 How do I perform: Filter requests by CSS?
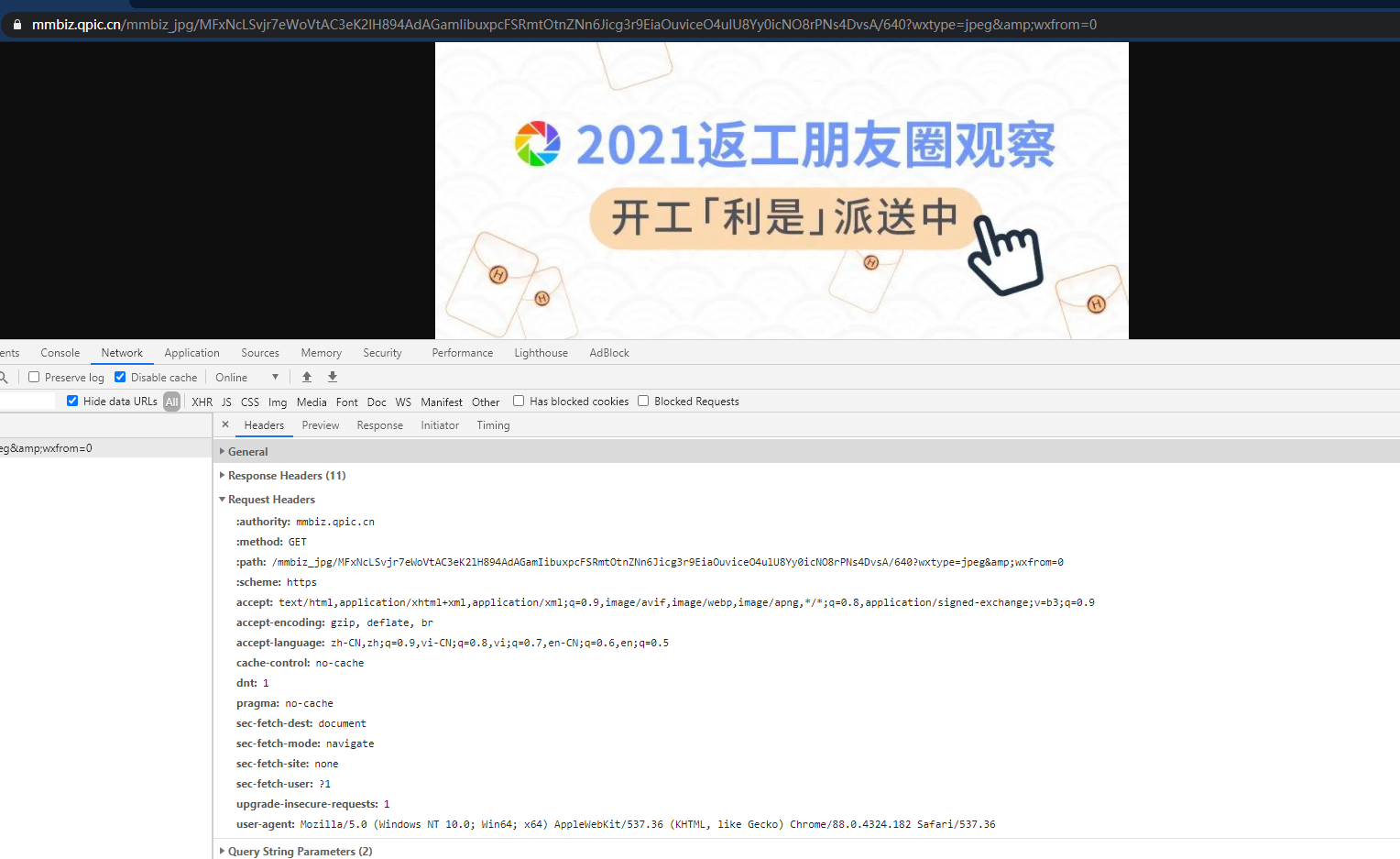250,402
